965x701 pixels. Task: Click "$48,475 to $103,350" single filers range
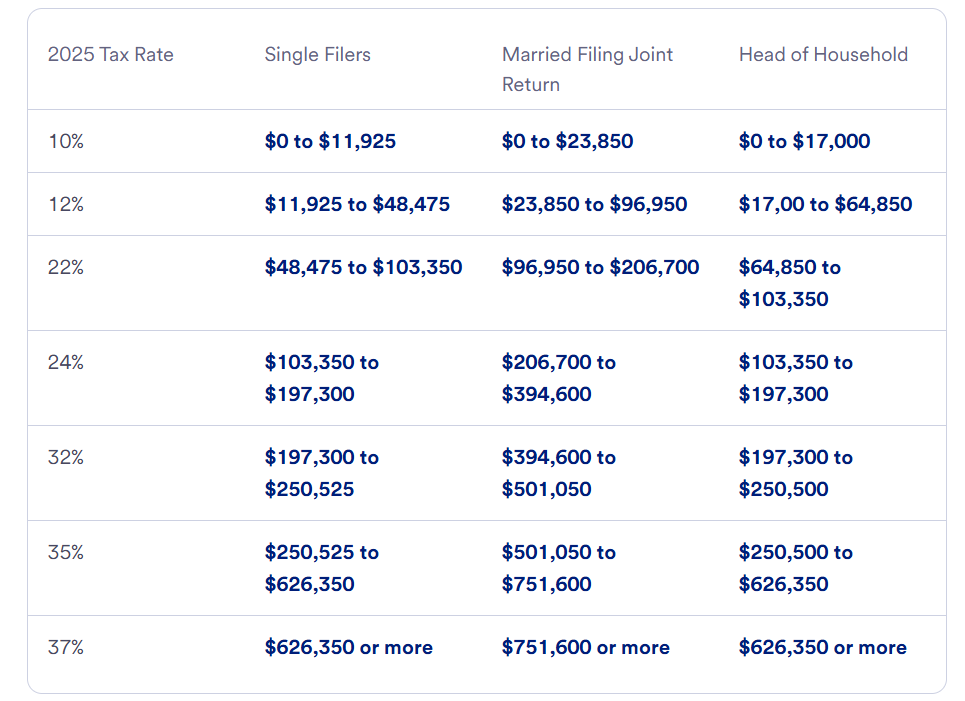pos(363,267)
